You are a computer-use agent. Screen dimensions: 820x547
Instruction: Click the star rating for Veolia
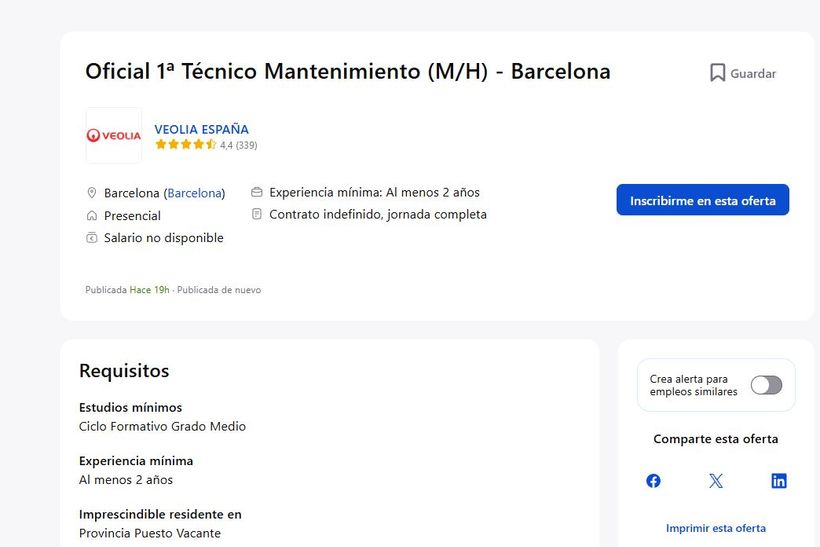click(x=185, y=145)
